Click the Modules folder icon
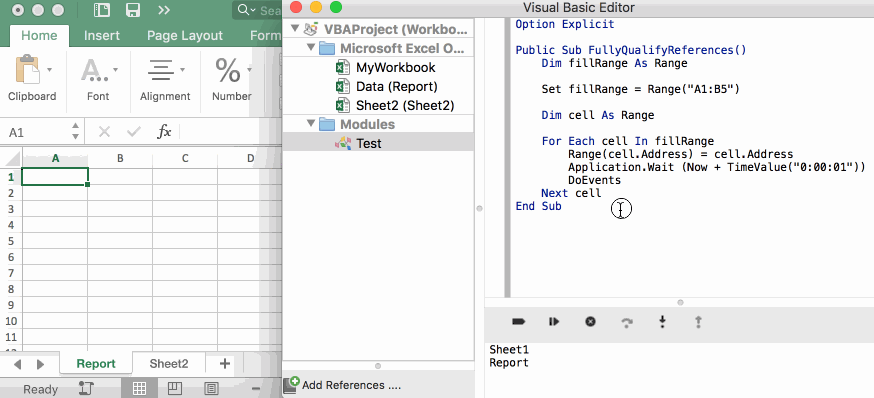The image size is (874, 398). pyautogui.click(x=327, y=124)
